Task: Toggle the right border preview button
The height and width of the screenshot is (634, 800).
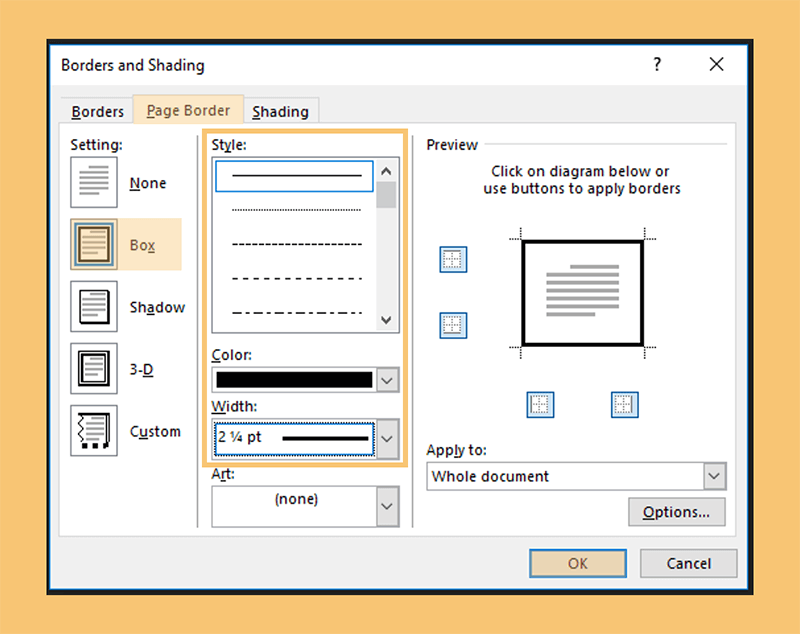Action: coord(624,404)
